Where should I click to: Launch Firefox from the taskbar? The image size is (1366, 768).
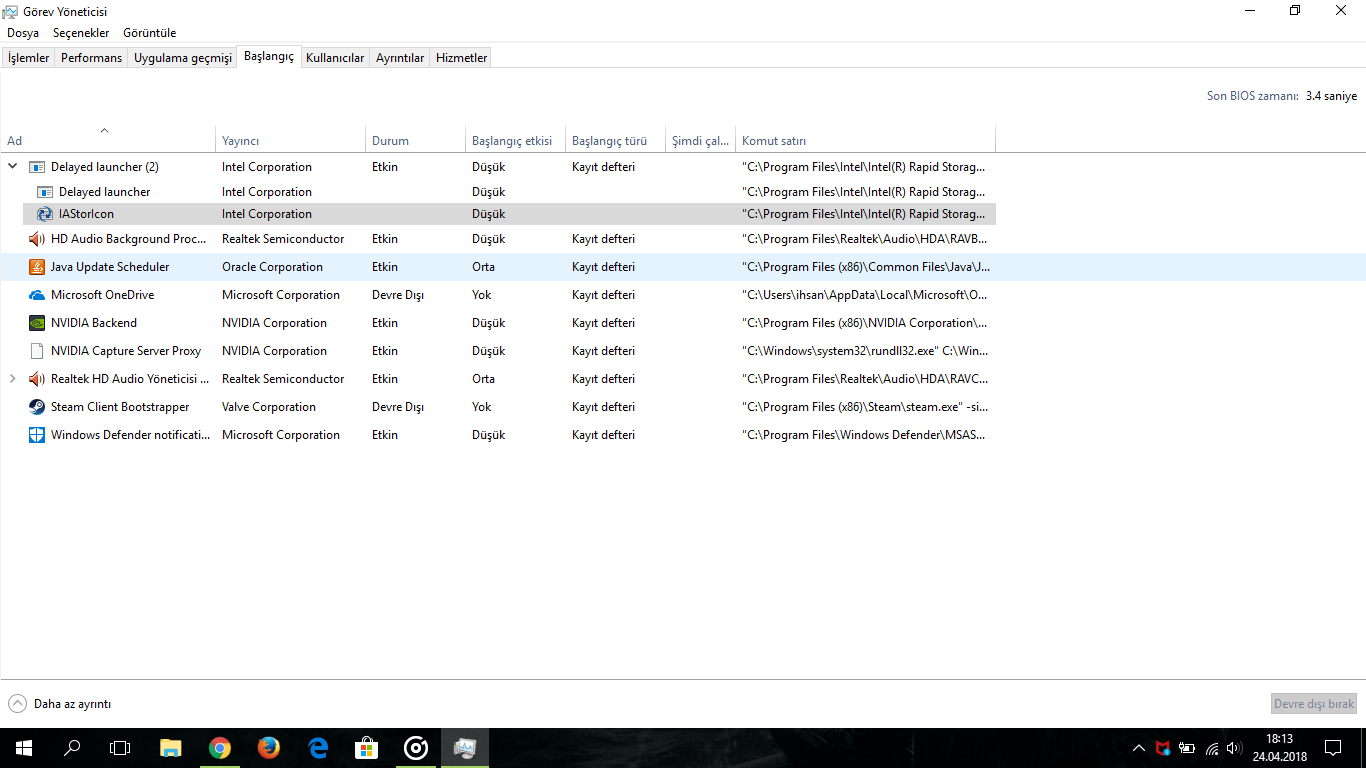click(x=268, y=748)
